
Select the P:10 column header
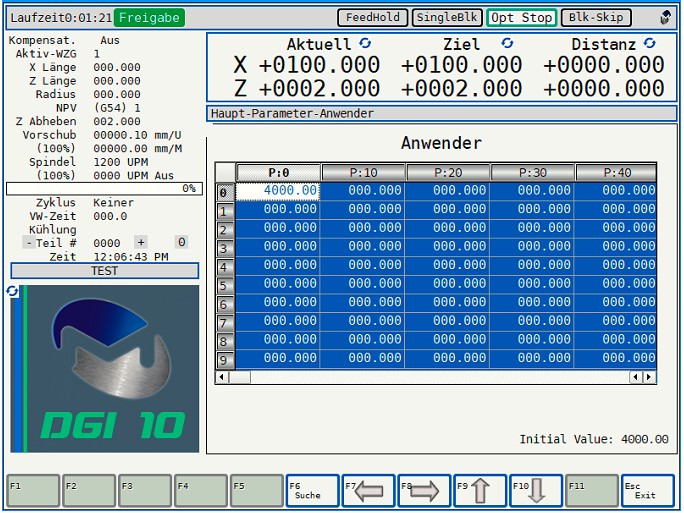point(363,173)
